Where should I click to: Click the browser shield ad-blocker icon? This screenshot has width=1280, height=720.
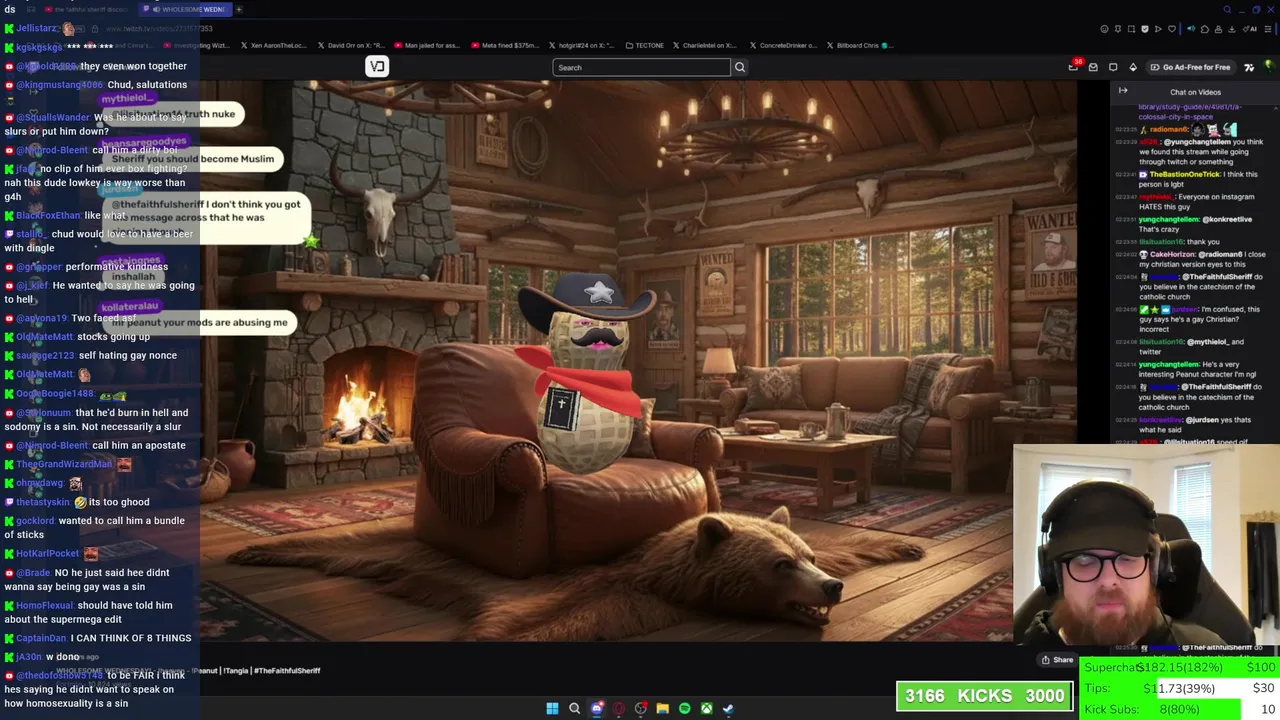1145,29
